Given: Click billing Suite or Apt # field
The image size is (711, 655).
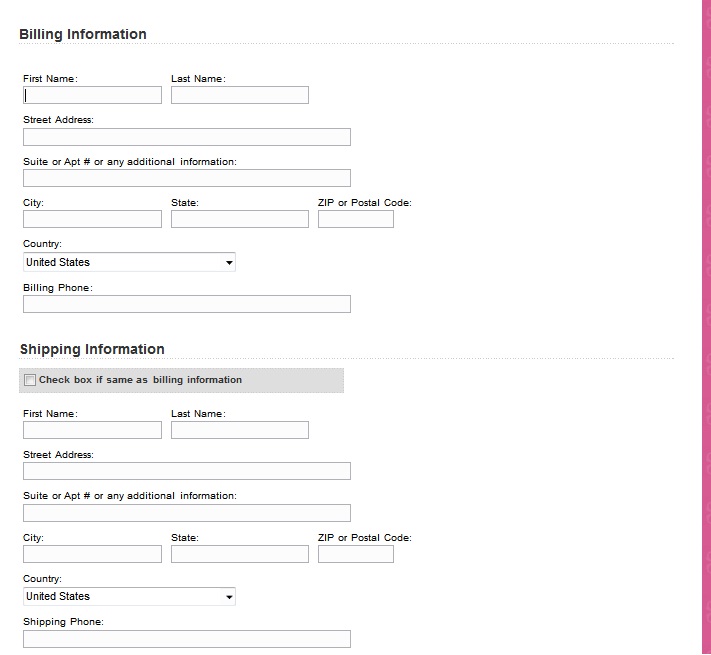Looking at the screenshot, I should [x=187, y=178].
